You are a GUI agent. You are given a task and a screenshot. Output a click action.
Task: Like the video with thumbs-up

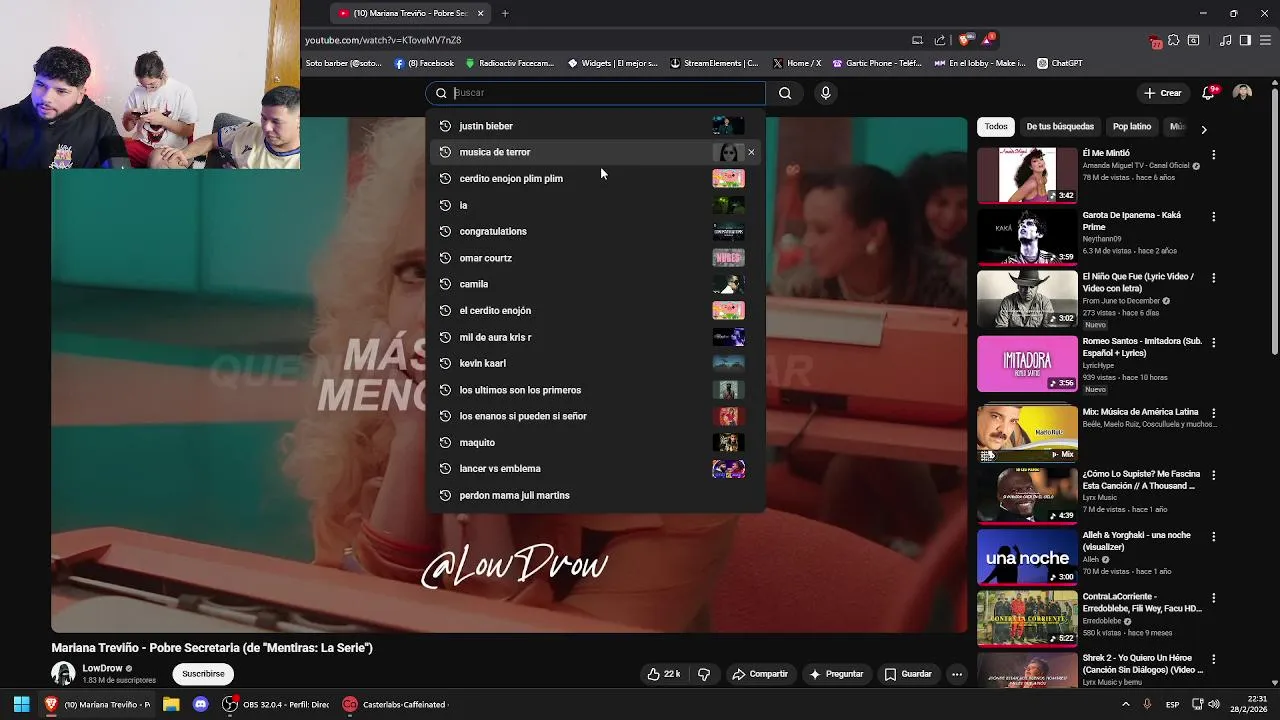point(664,674)
